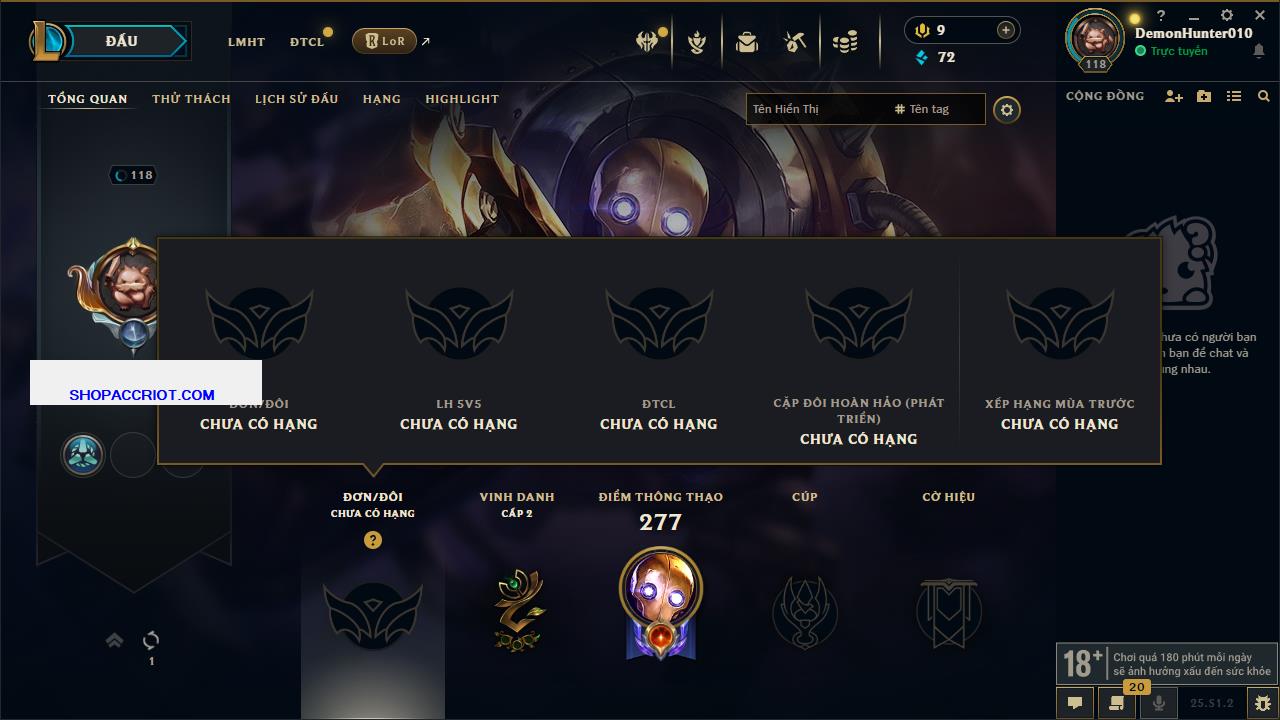Click the upward chevrons on banner
The image size is (1280, 720).
115,640
